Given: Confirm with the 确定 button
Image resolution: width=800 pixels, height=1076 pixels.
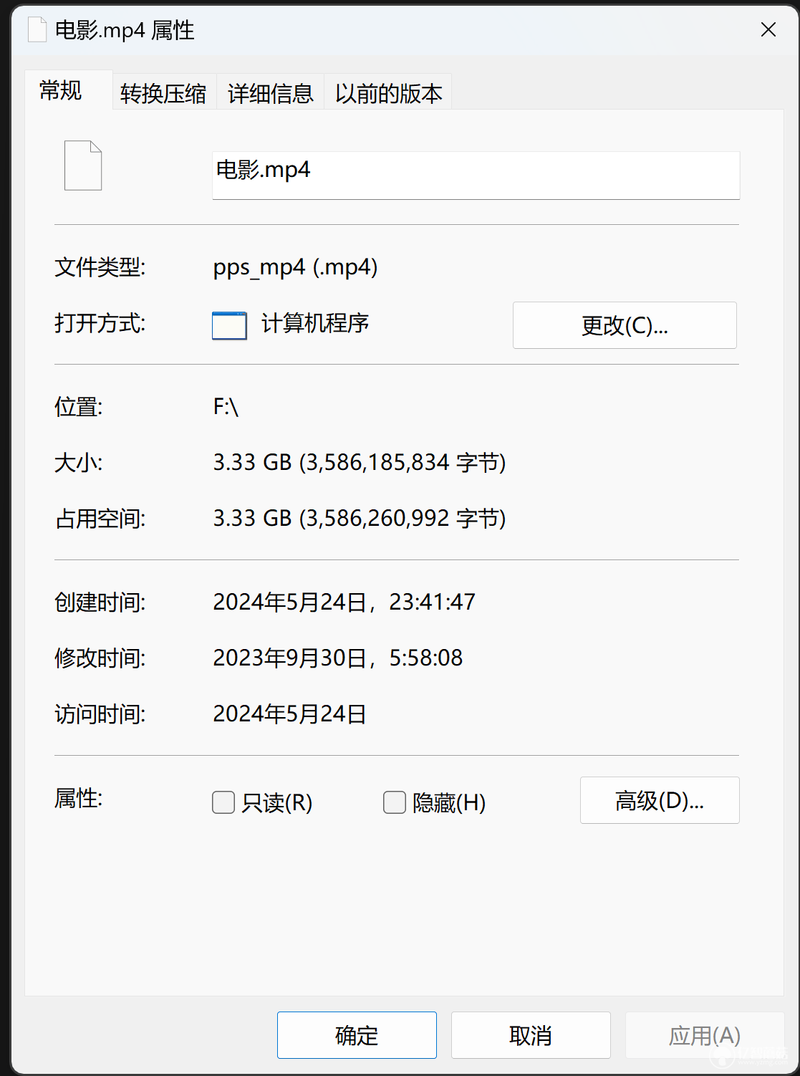Looking at the screenshot, I should coord(357,1035).
